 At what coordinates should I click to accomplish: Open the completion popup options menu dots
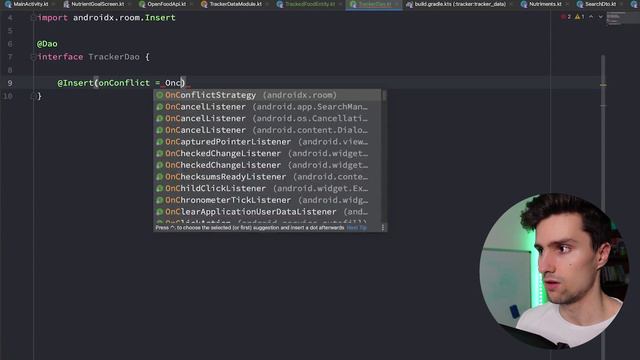pyautogui.click(x=383, y=228)
